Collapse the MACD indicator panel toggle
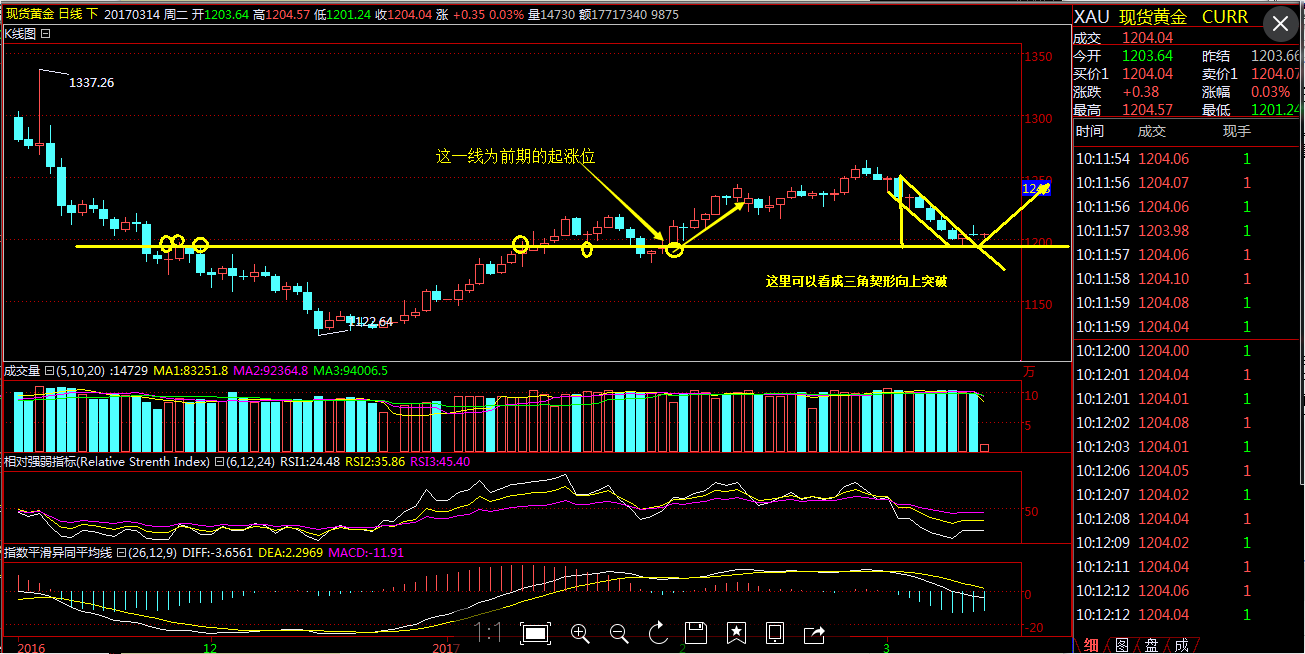This screenshot has height=654, width=1305. click(121, 552)
